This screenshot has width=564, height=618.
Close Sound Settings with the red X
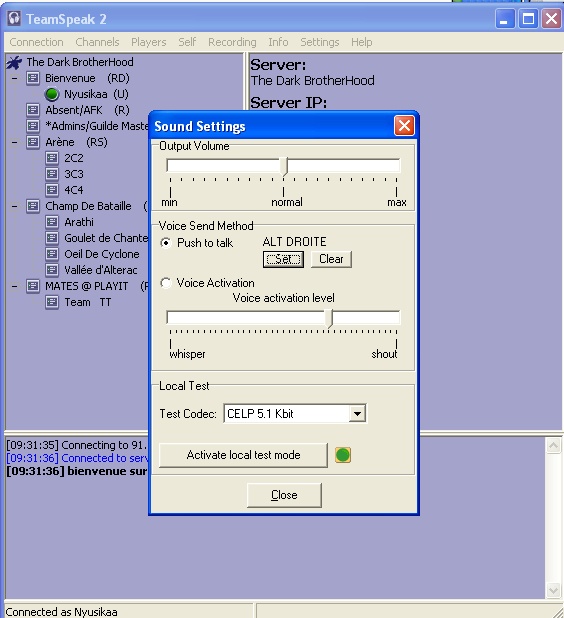click(404, 126)
